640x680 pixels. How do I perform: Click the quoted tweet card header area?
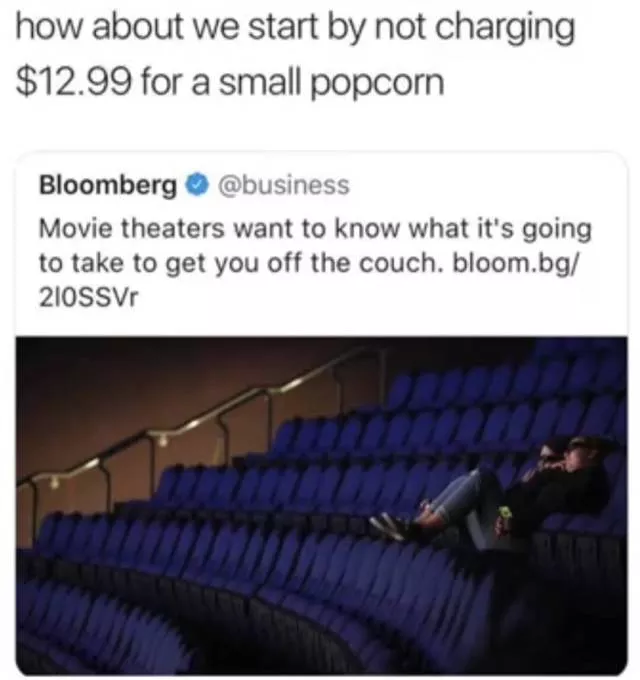point(194,185)
